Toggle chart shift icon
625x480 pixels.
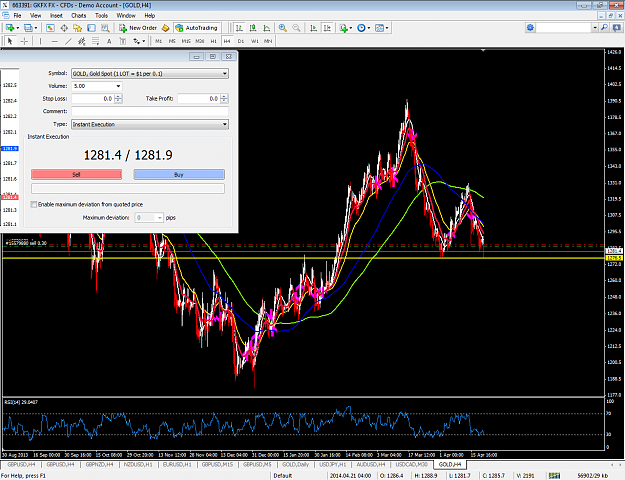[327, 28]
